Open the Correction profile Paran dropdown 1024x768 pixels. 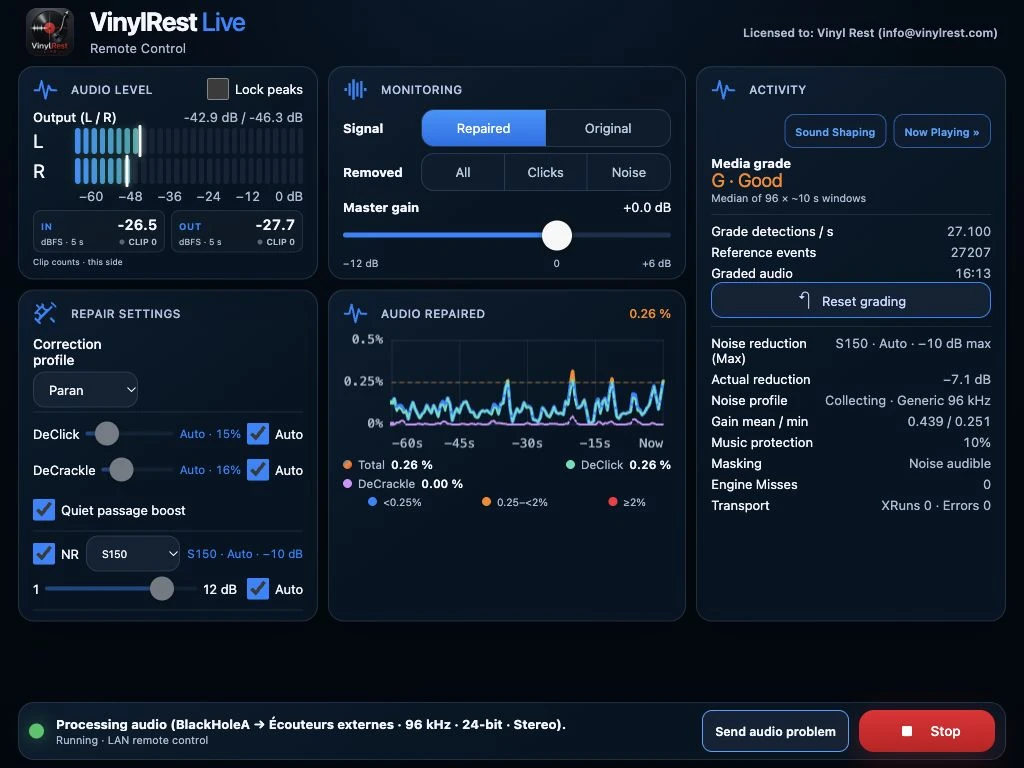click(86, 390)
